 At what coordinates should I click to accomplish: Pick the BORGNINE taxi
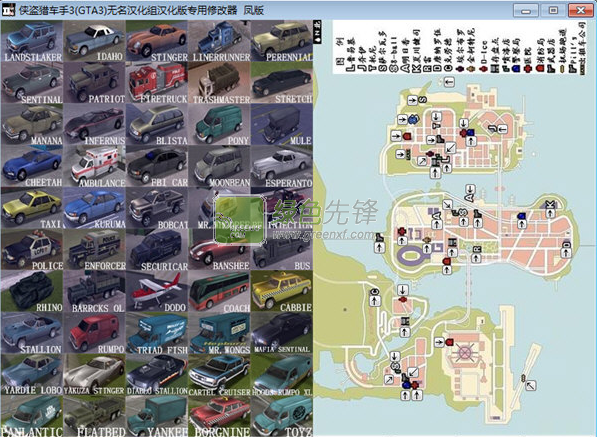pos(219,416)
